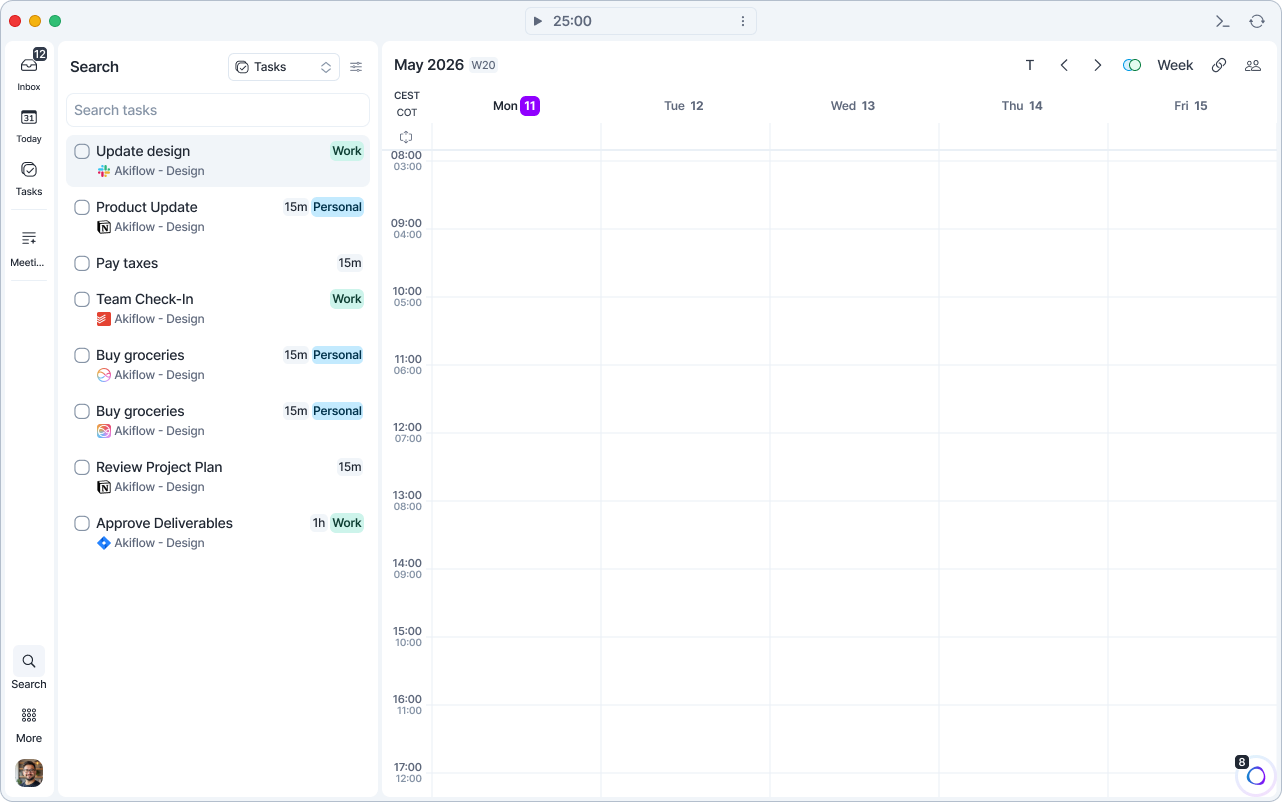1282x802 pixels.
Task: Select the Mon 11 day header
Action: pyautogui.click(x=516, y=106)
